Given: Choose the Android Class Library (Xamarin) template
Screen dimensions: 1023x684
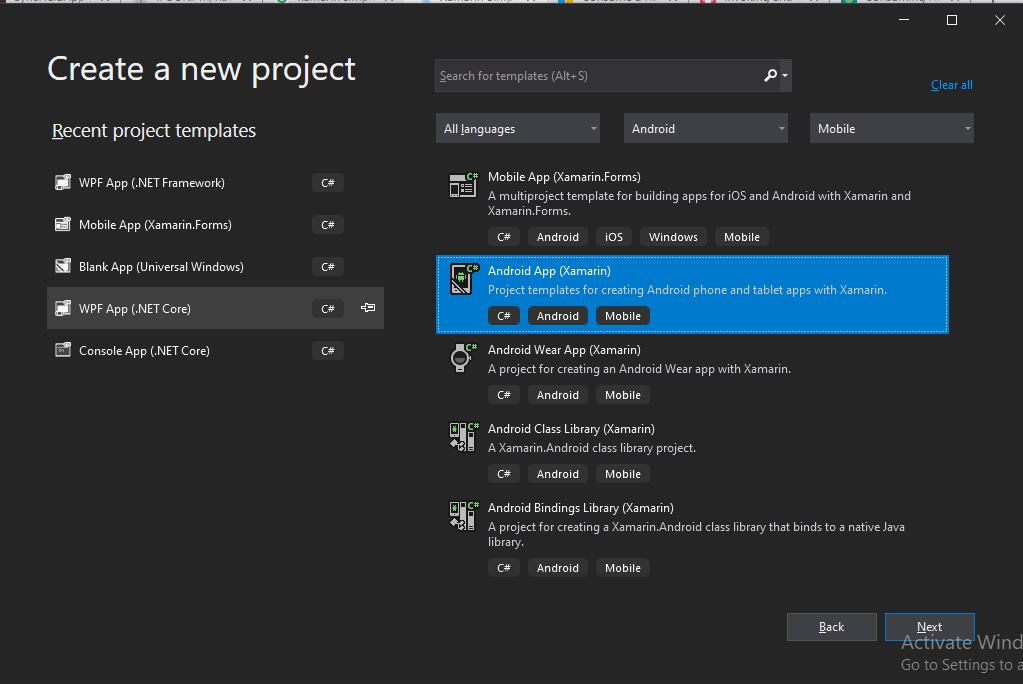Looking at the screenshot, I should pos(692,452).
